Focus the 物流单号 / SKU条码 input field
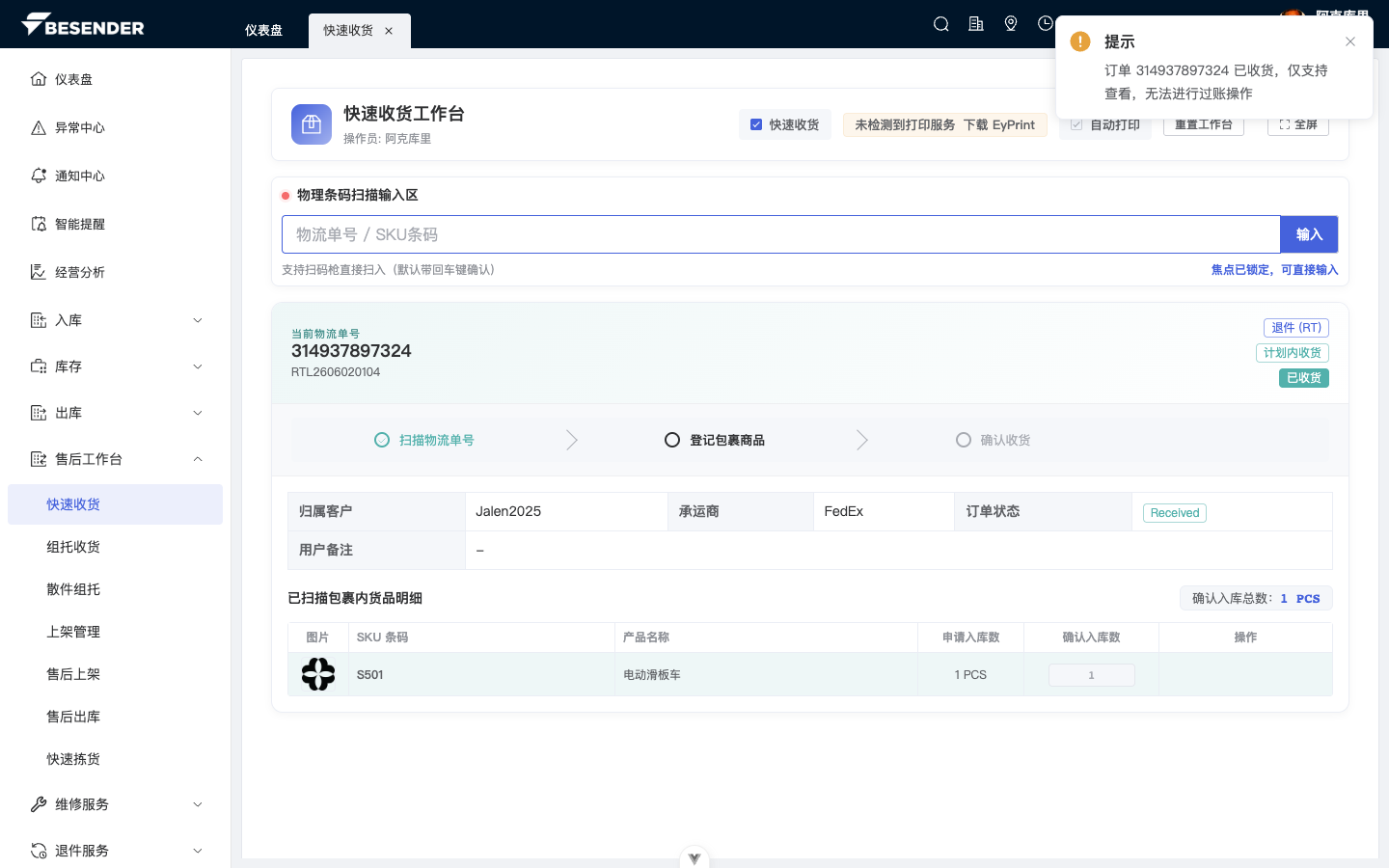The width and height of the screenshot is (1389, 868). [x=780, y=234]
